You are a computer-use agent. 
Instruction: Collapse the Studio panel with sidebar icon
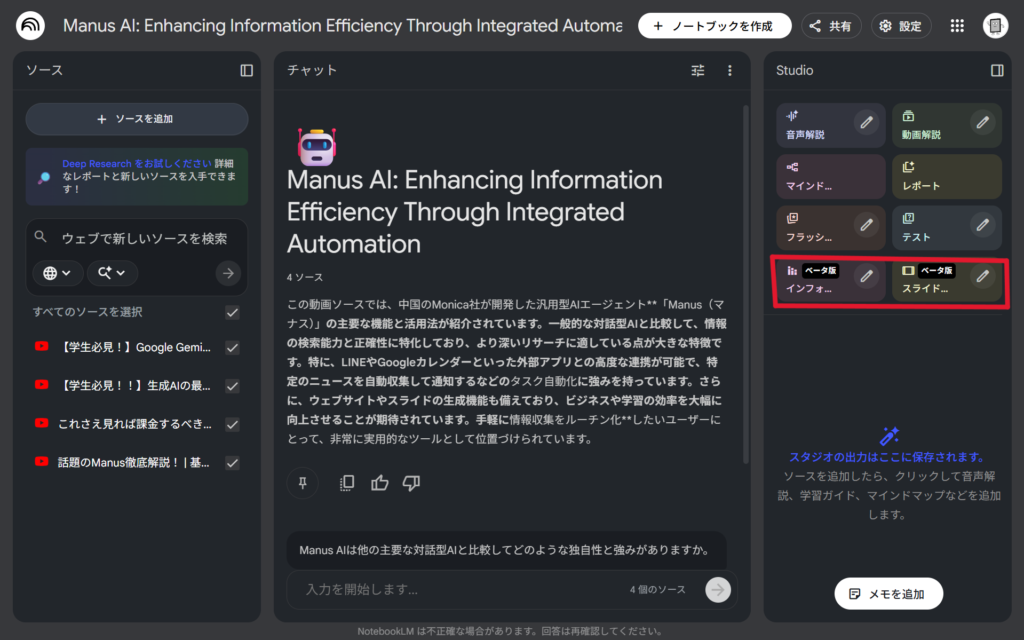tap(997, 70)
